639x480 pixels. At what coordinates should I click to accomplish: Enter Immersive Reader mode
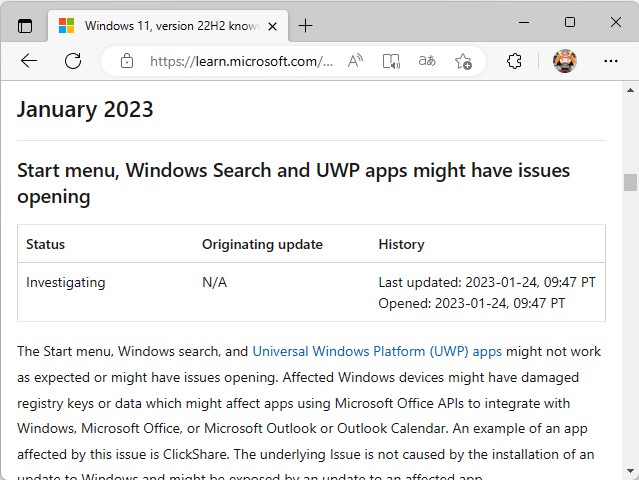tap(391, 61)
